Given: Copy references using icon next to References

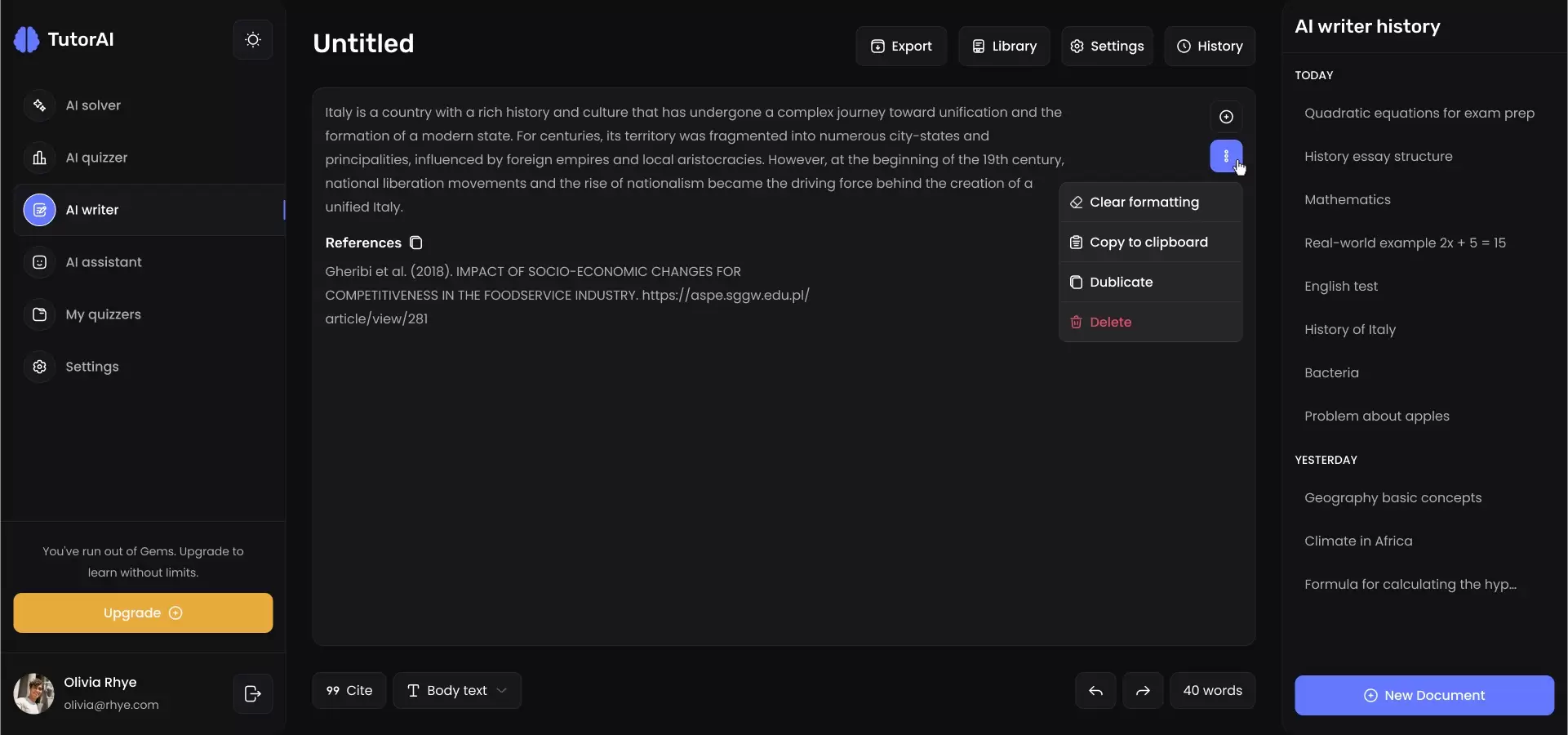Looking at the screenshot, I should point(416,243).
